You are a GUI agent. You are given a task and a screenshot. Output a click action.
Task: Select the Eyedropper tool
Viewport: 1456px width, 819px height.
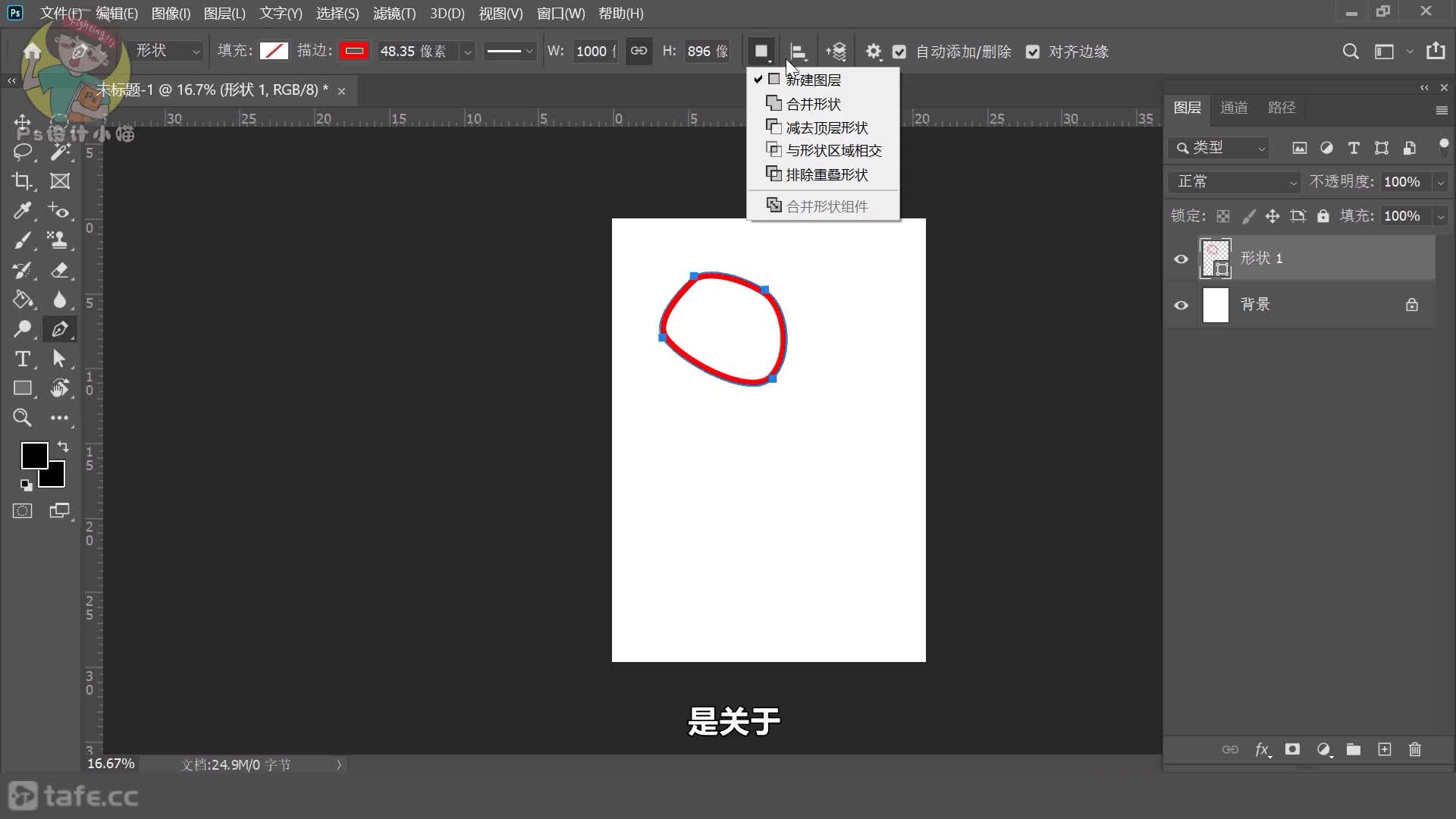tap(22, 211)
